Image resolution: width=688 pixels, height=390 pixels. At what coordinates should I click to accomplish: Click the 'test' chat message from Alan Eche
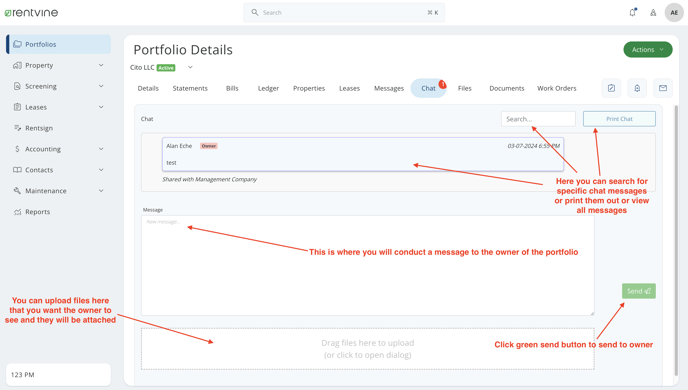click(x=362, y=154)
